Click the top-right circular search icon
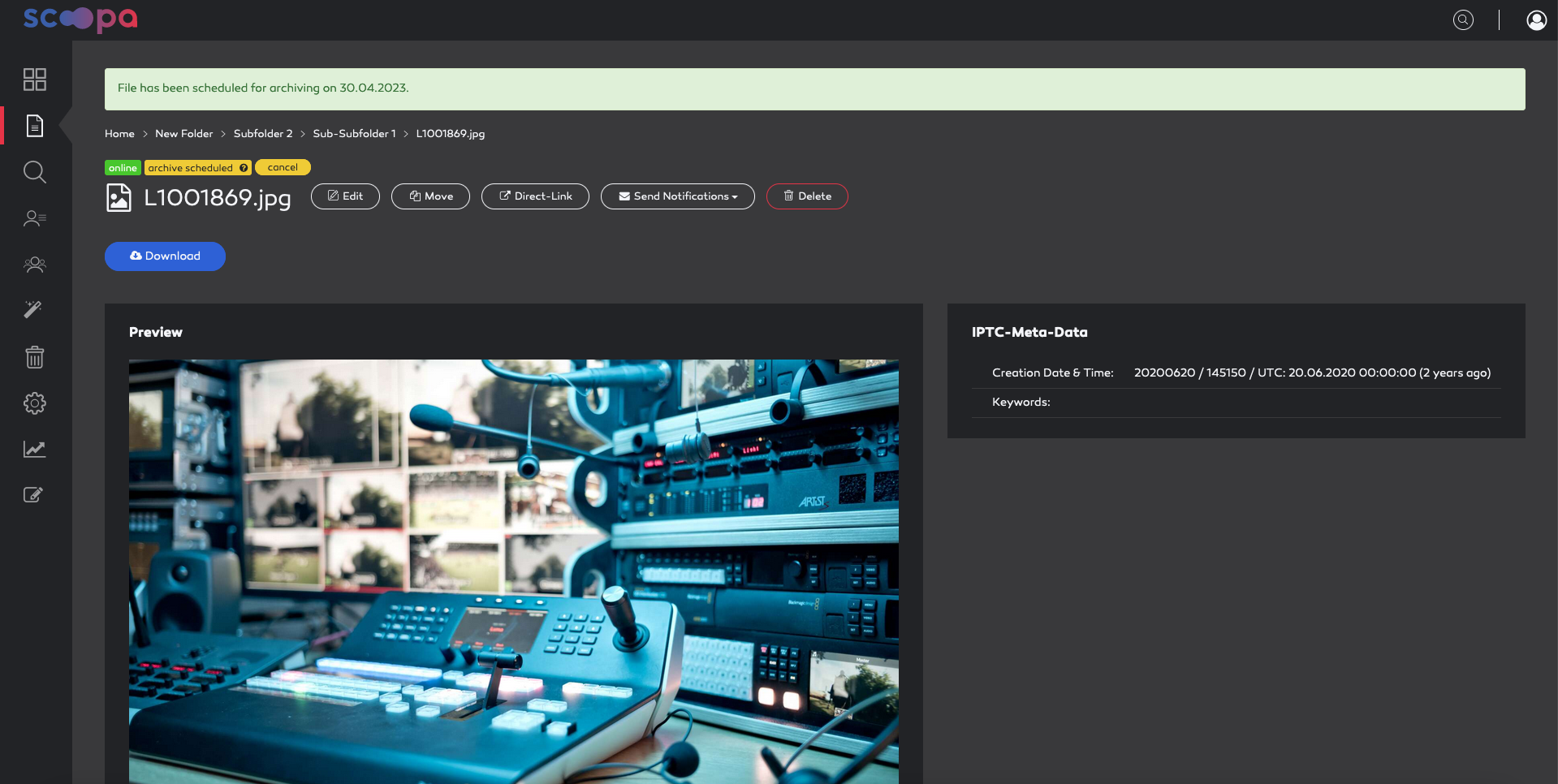Image resolution: width=1558 pixels, height=784 pixels. point(1463,20)
